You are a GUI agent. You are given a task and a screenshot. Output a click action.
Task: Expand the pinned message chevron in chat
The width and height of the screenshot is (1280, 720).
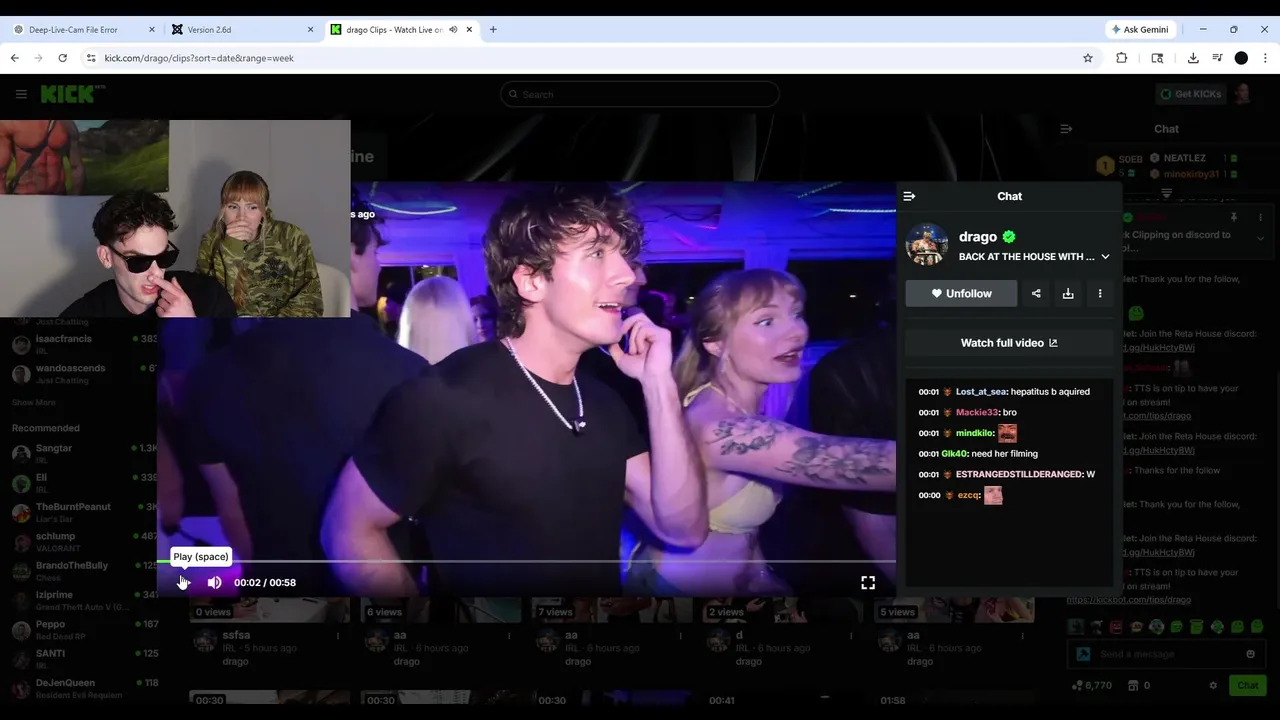1260,238
